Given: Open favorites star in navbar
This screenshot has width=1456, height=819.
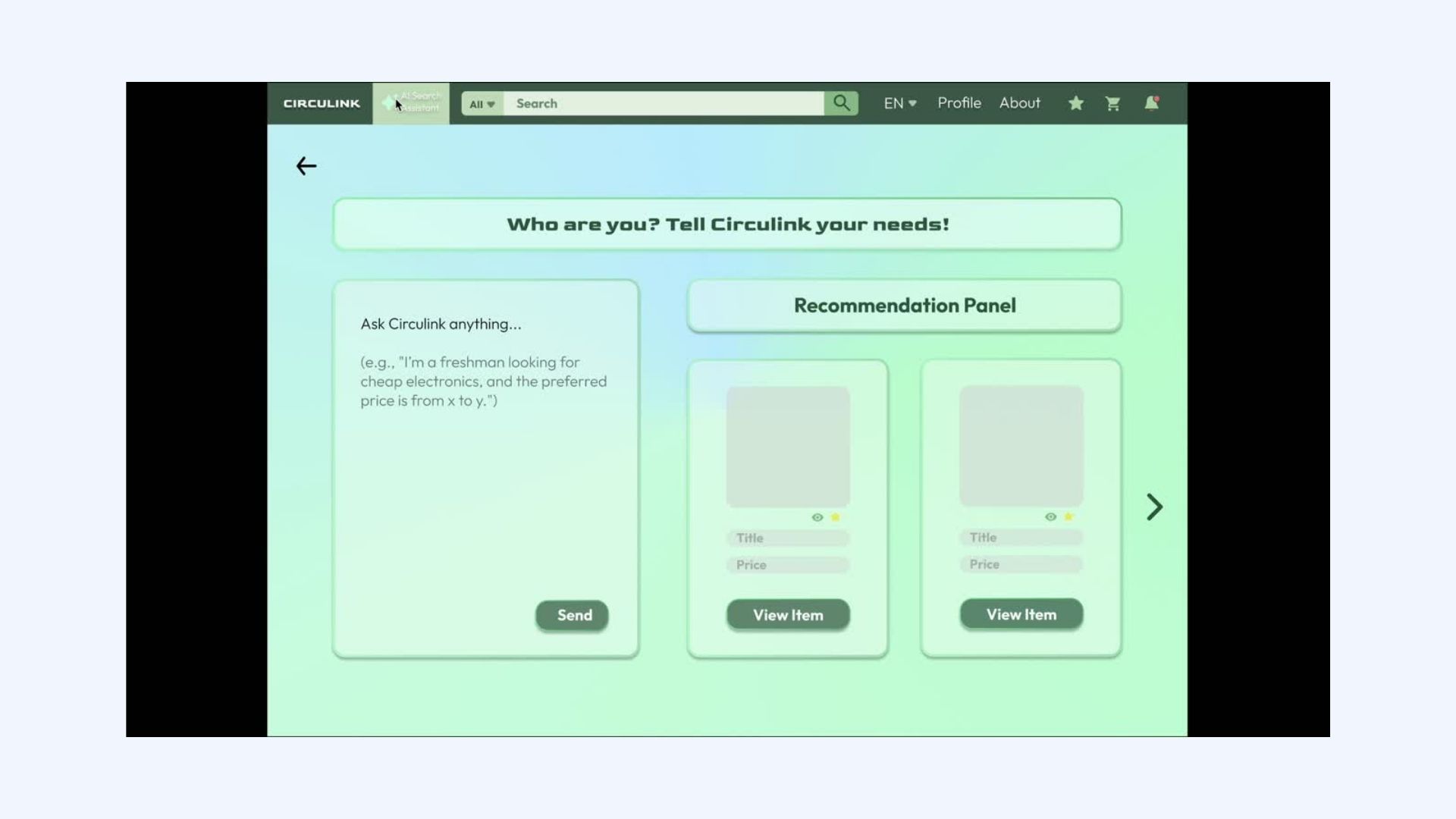Looking at the screenshot, I should tap(1075, 103).
